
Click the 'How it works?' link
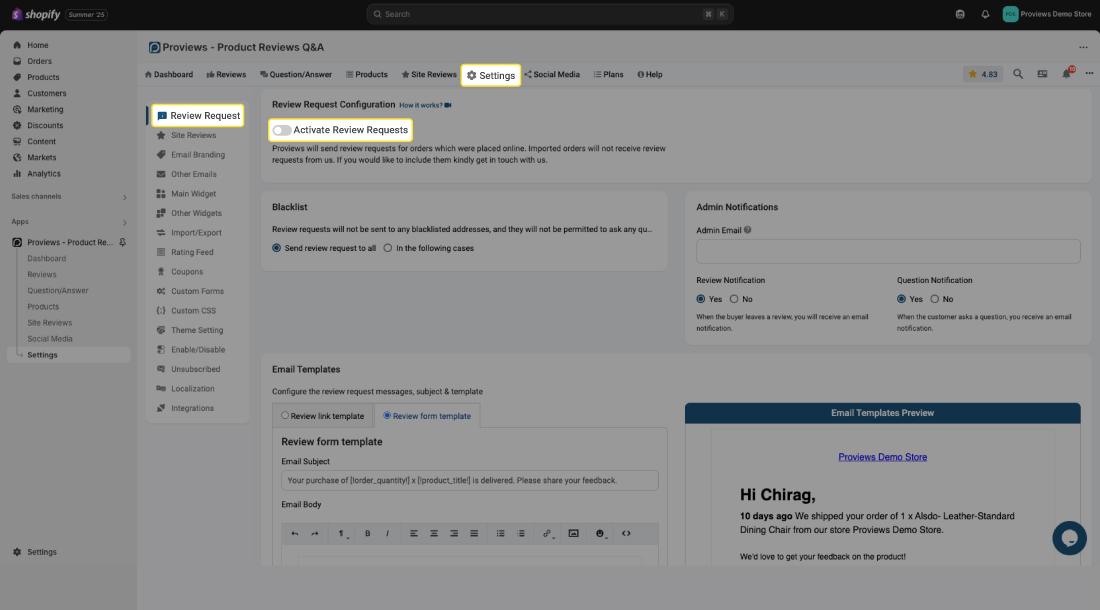tap(421, 105)
